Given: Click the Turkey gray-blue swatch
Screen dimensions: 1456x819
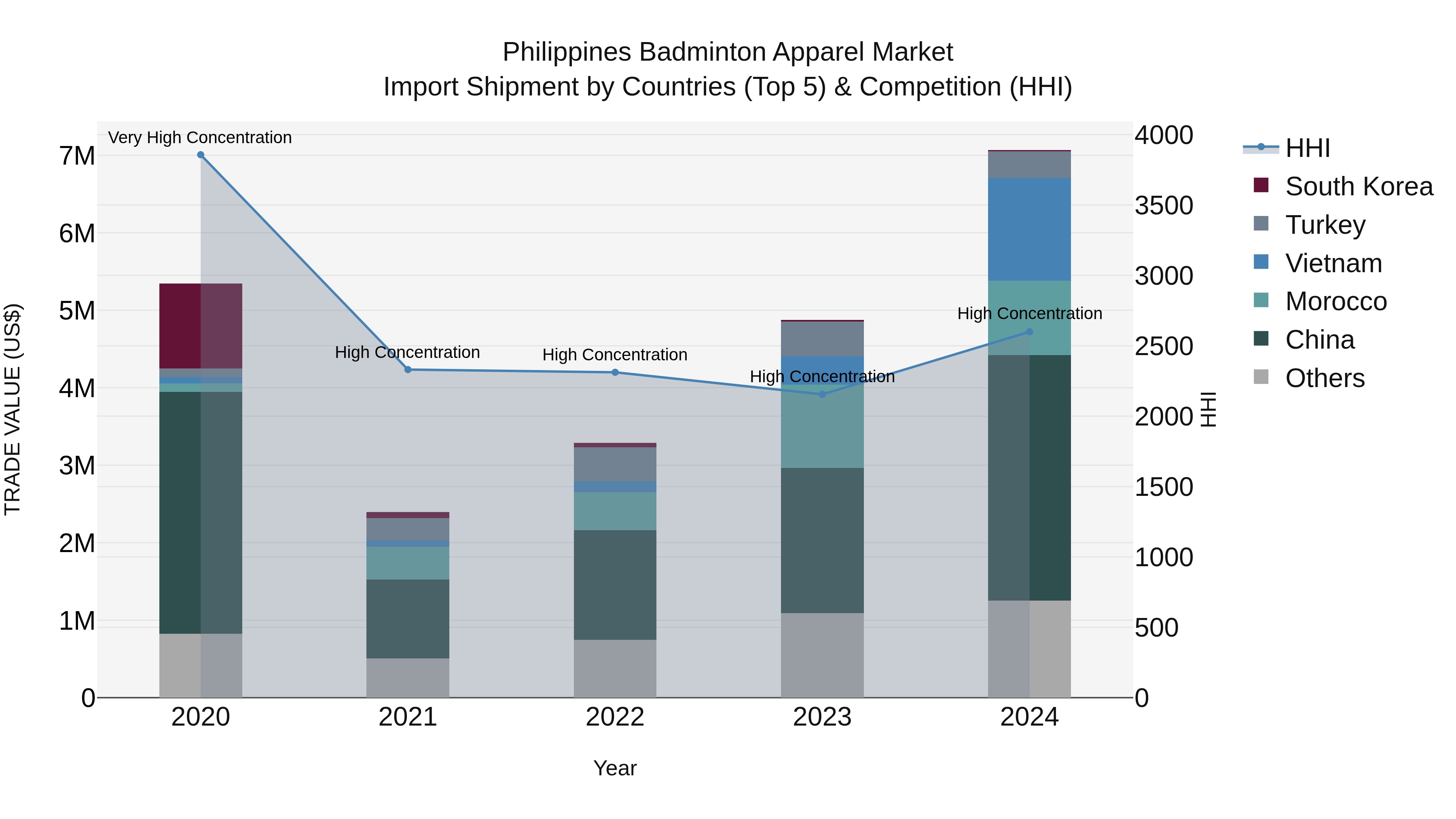Looking at the screenshot, I should 1261,223.
